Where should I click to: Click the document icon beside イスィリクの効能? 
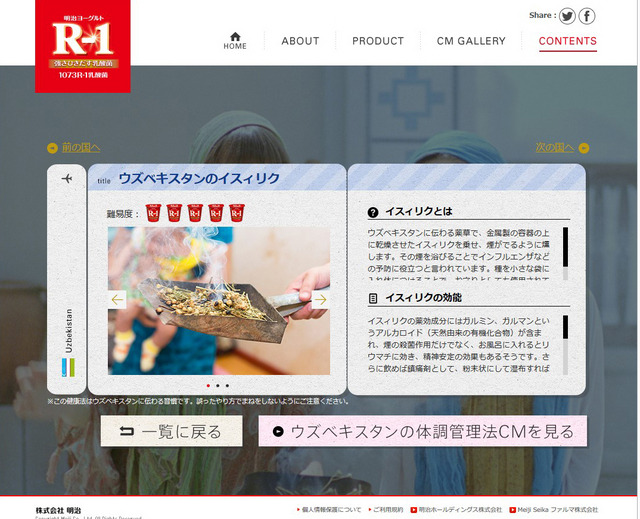click(x=373, y=298)
